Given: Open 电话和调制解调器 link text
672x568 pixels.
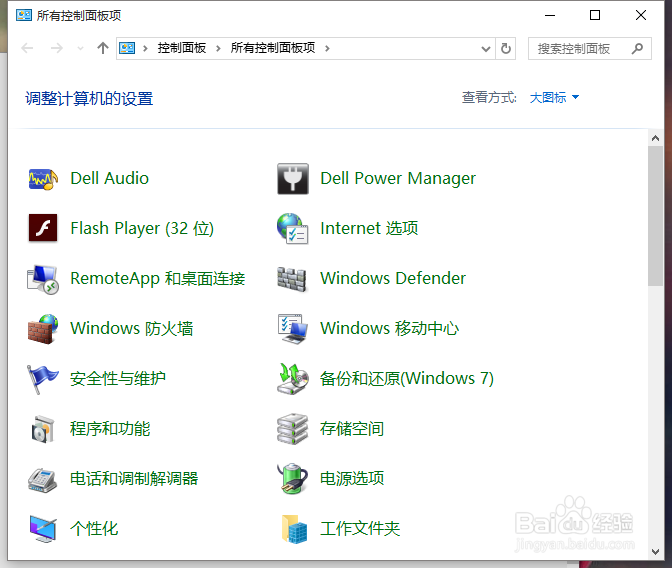Looking at the screenshot, I should [134, 478].
